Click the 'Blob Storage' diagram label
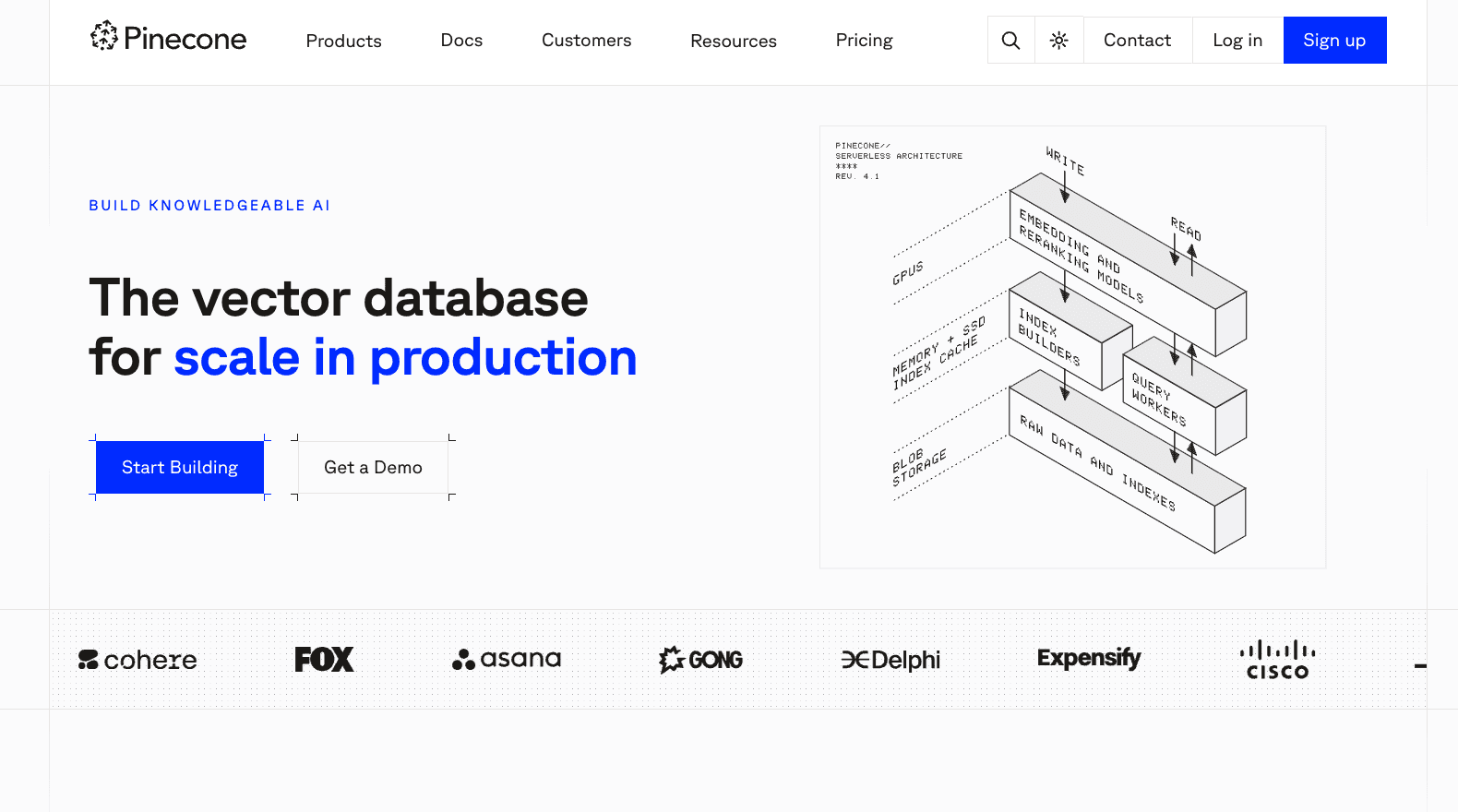Screen dimensions: 1458x812 tap(919, 467)
